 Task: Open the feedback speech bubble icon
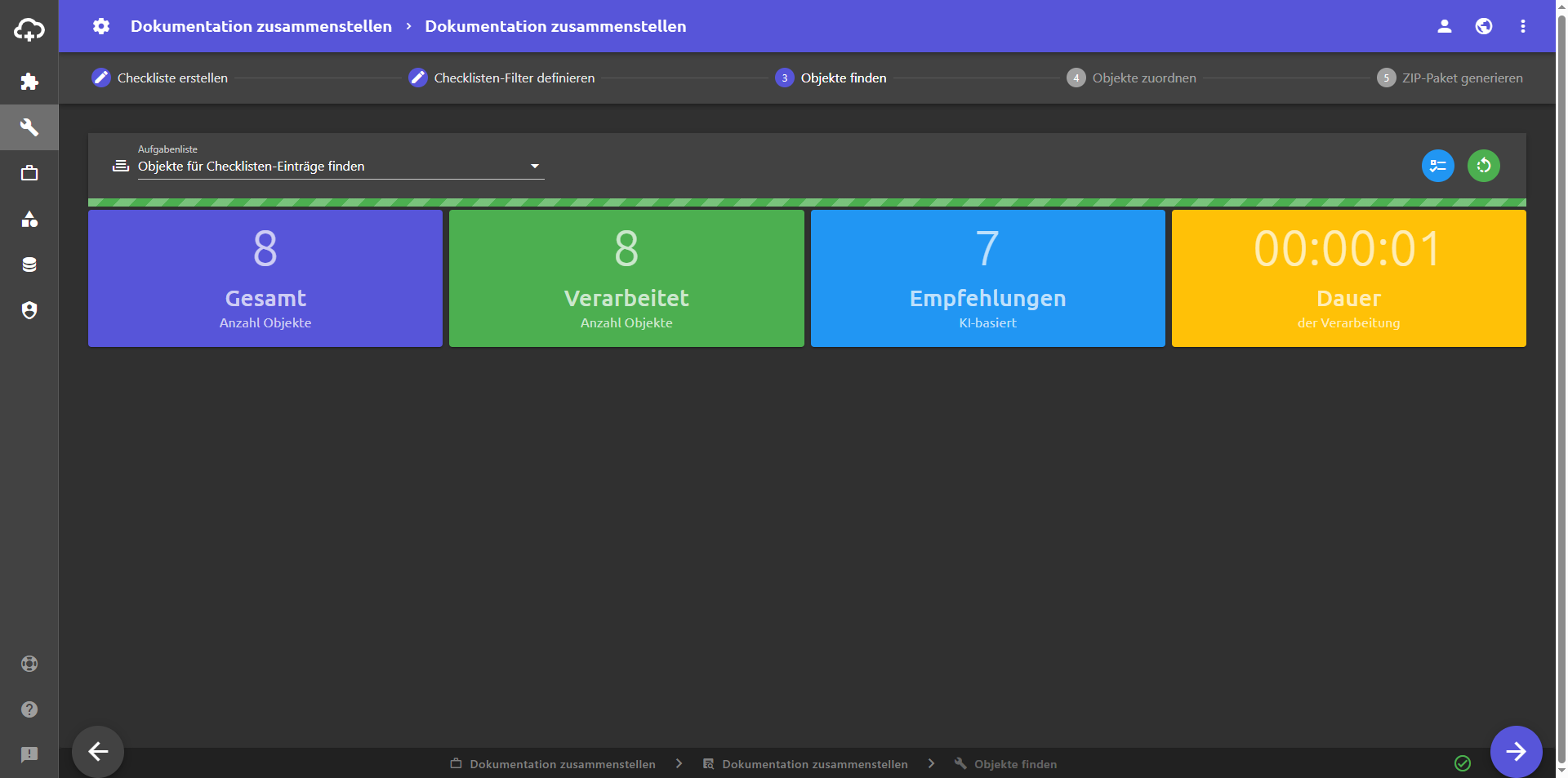click(x=29, y=755)
